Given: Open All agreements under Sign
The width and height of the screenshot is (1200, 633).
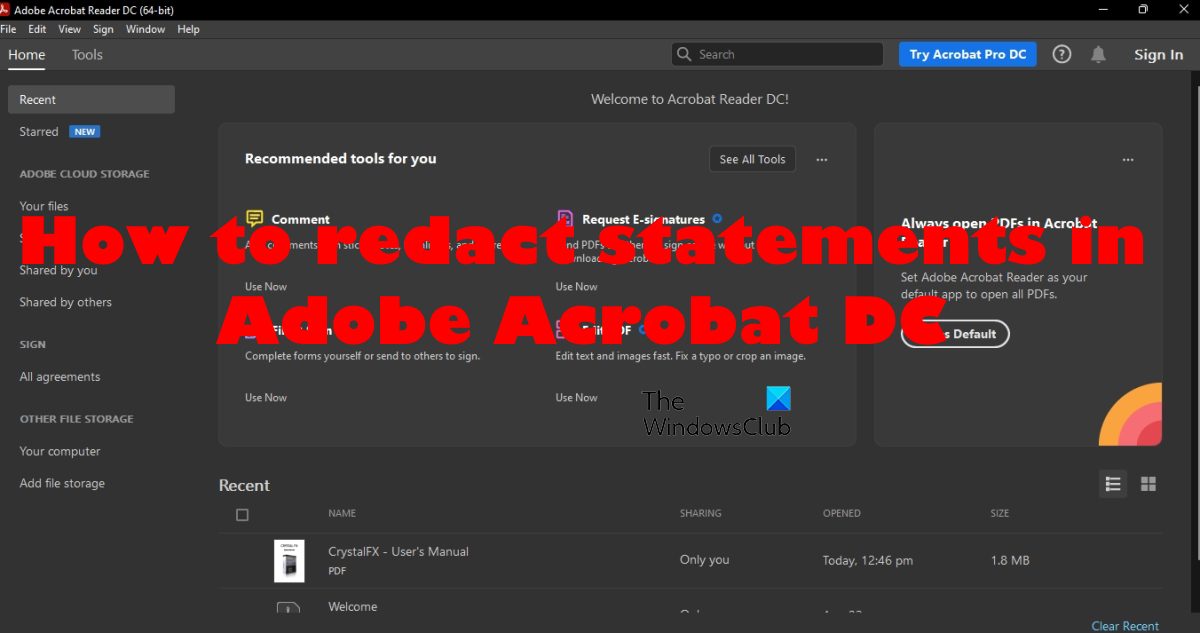Looking at the screenshot, I should (60, 377).
